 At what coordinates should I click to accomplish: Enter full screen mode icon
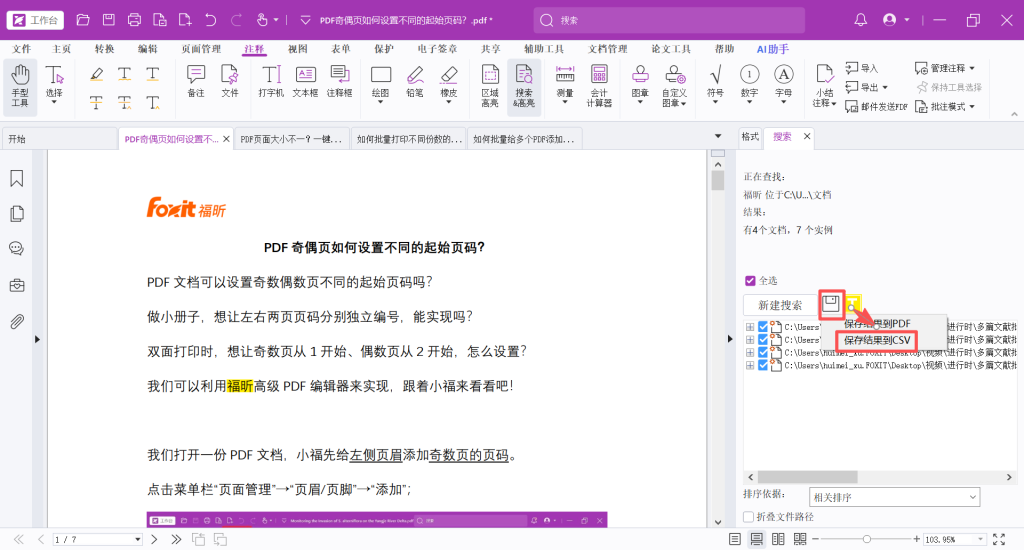point(999,539)
